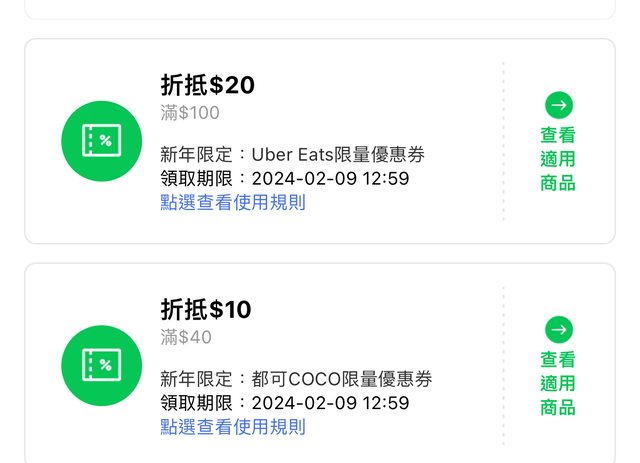View usage rules link for Uber Eats coupon

(233, 202)
